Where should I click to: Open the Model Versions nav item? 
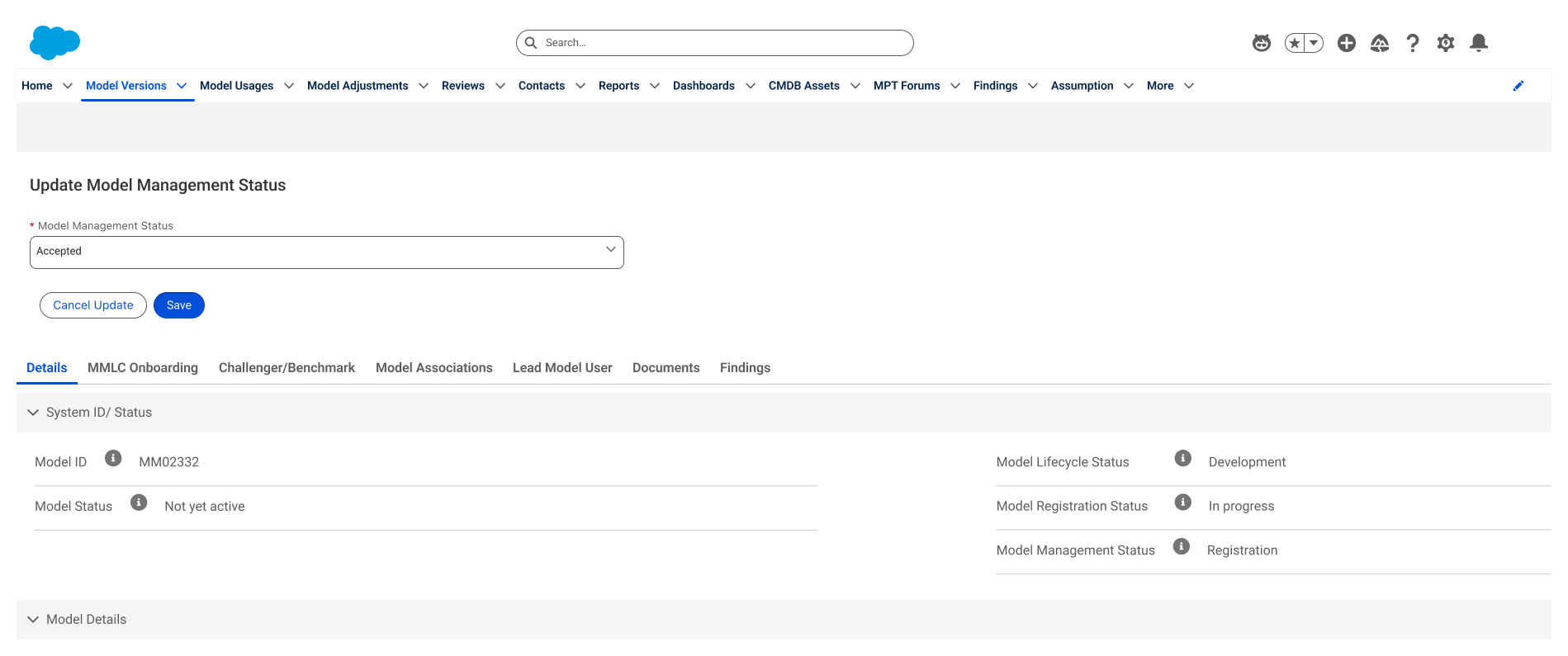tap(126, 86)
